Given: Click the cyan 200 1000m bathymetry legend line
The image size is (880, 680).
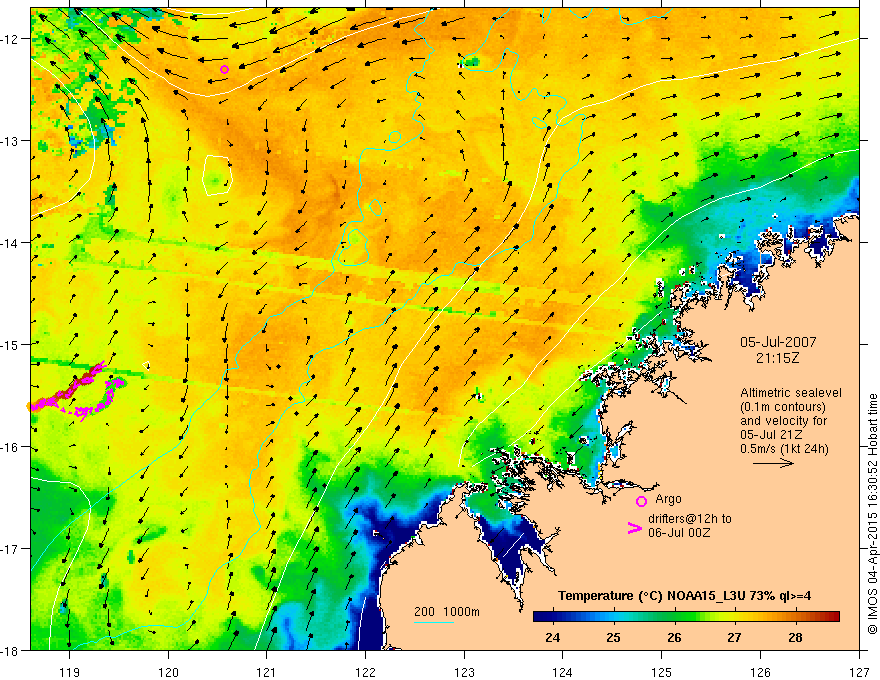Looking at the screenshot, I should [x=434, y=622].
